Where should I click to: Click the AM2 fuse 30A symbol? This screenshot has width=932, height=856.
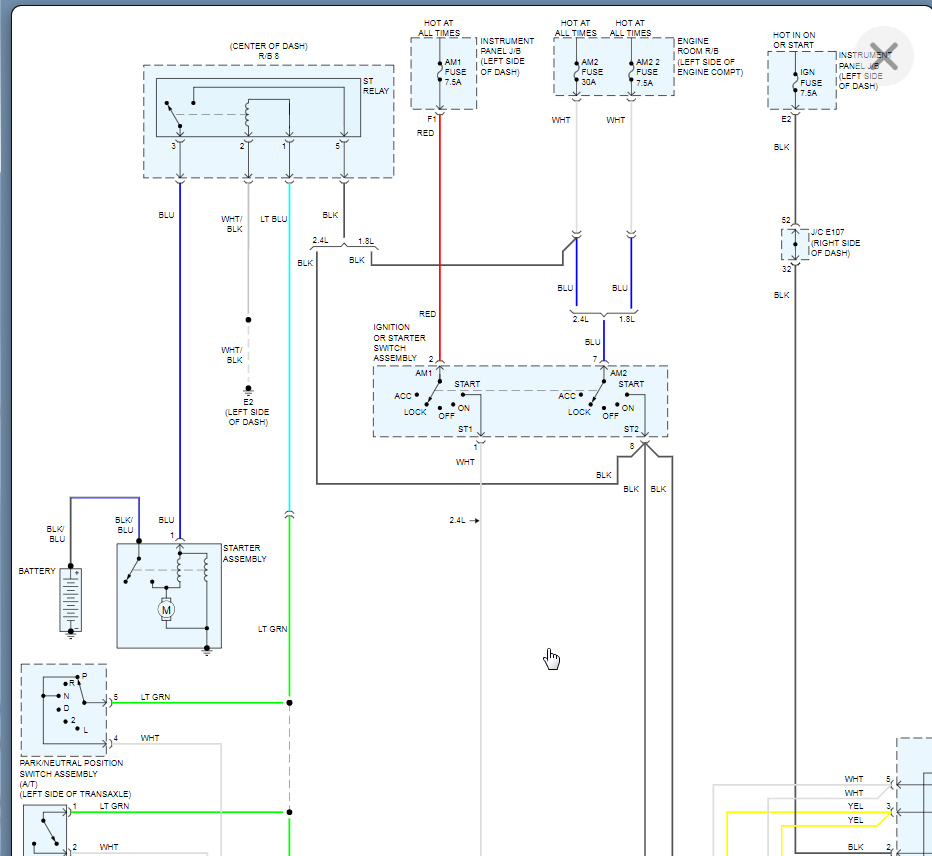[x=576, y=72]
